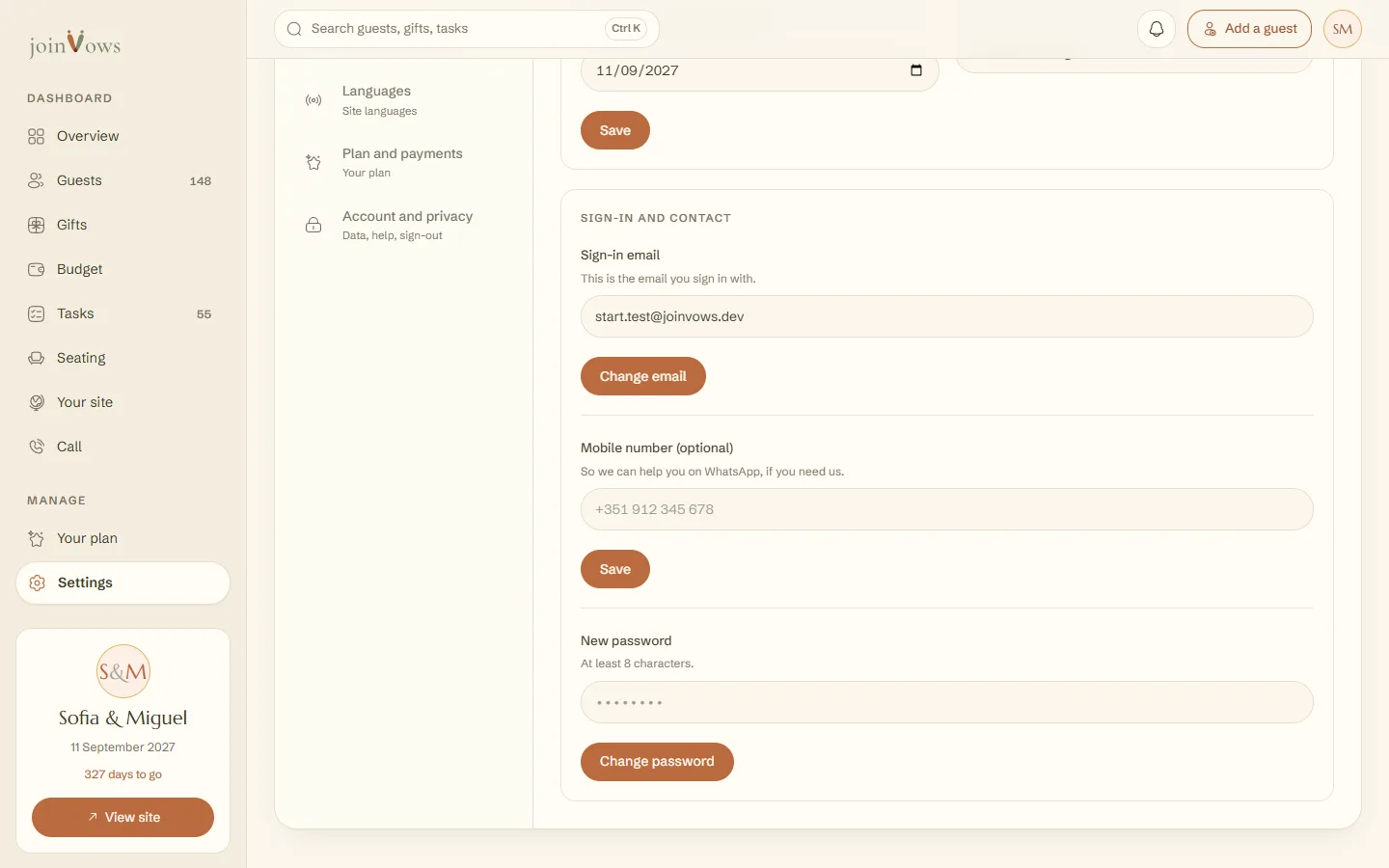Image resolution: width=1389 pixels, height=868 pixels.
Task: Open the date picker calendar icon
Action: 916,70
